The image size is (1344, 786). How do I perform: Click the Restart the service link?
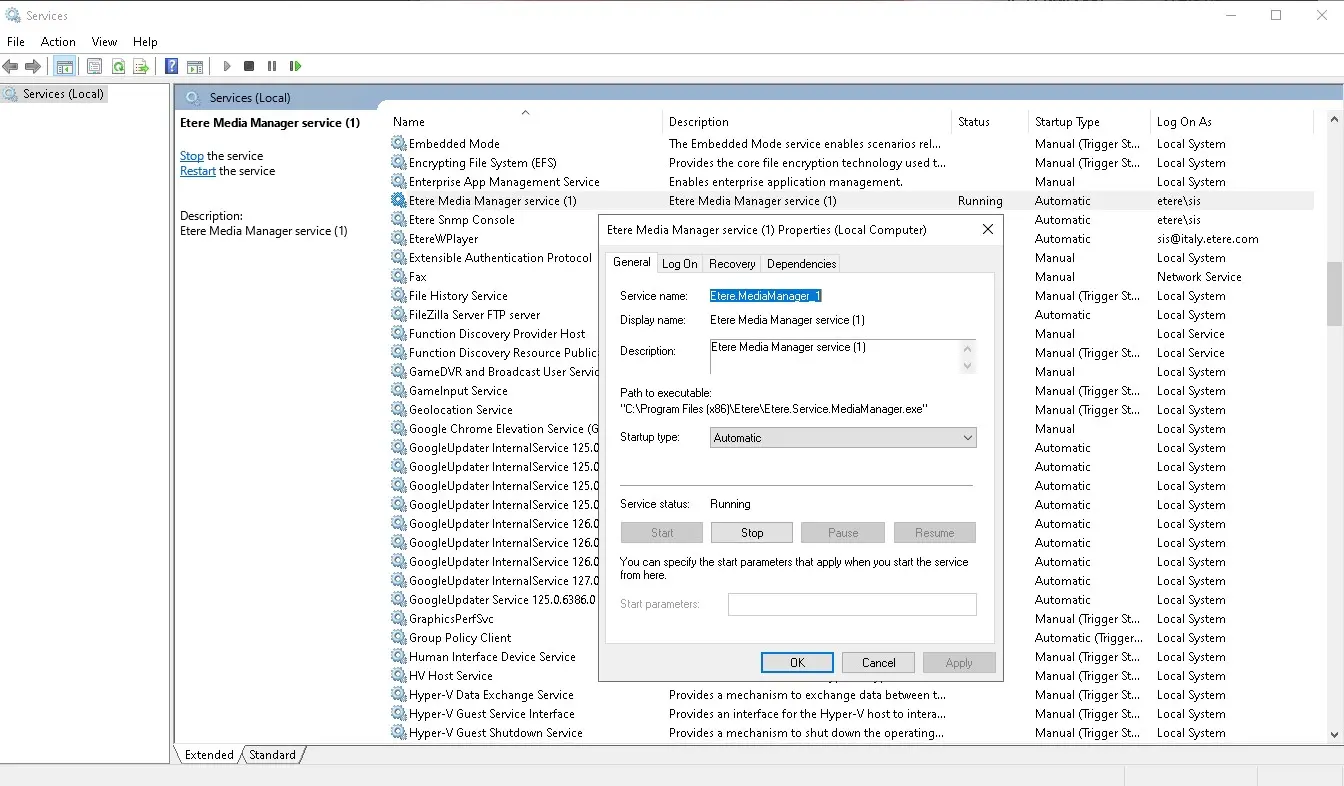198,171
